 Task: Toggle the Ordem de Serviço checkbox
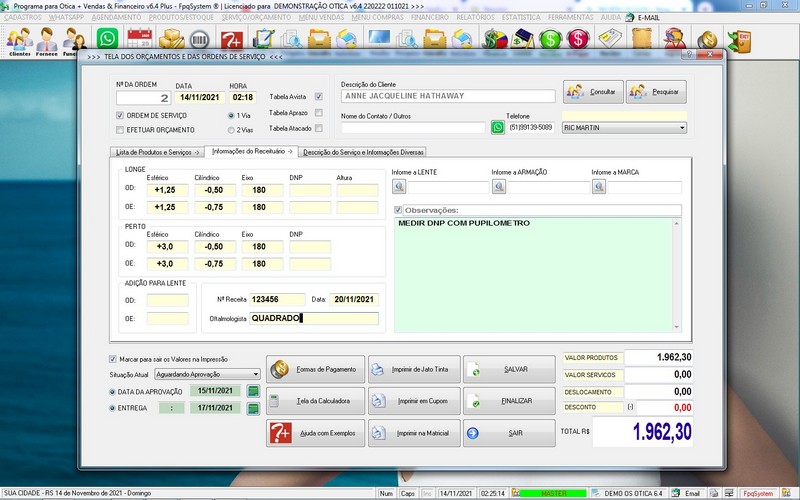(120, 115)
